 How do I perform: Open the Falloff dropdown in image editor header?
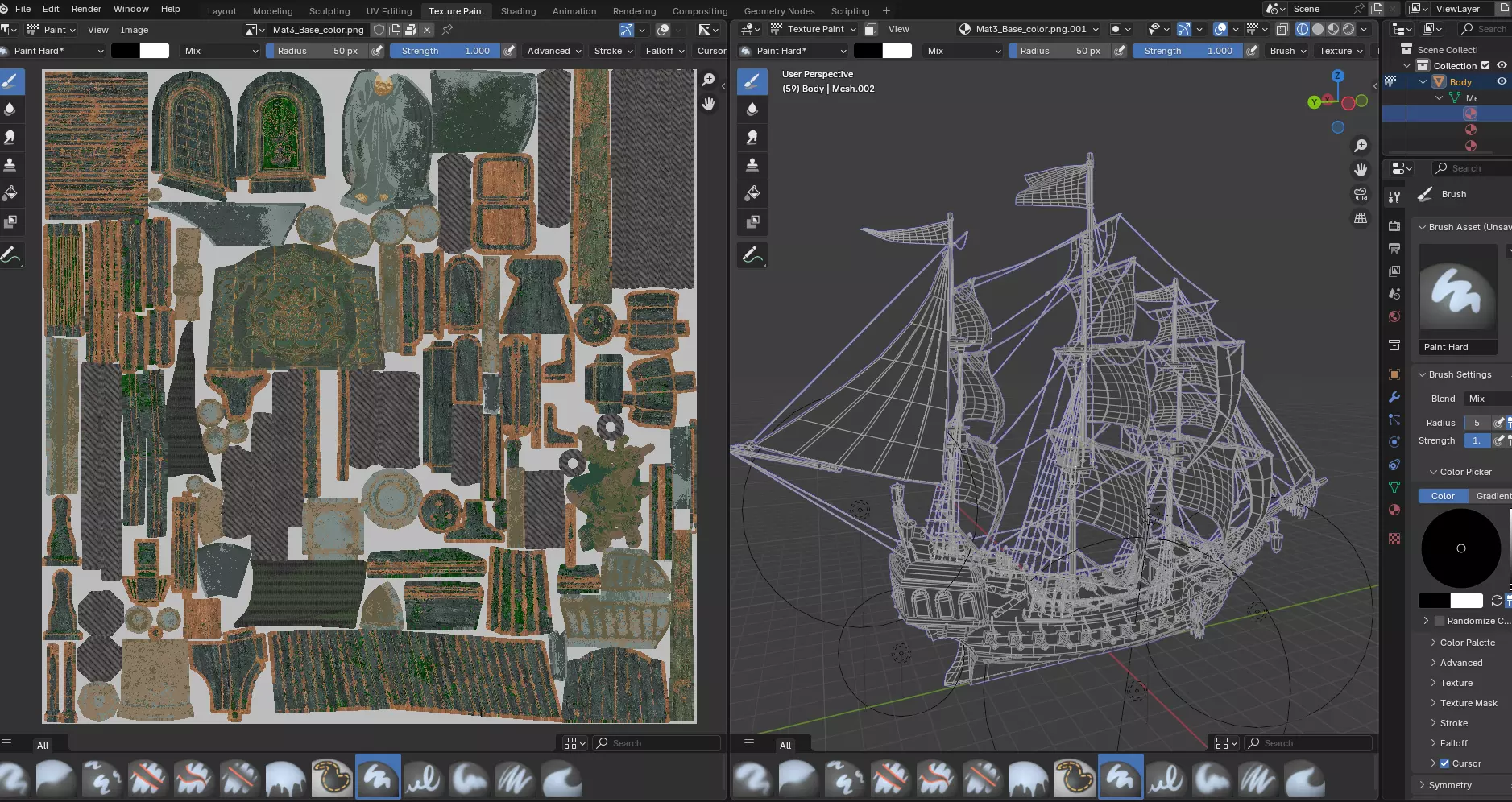click(x=665, y=51)
